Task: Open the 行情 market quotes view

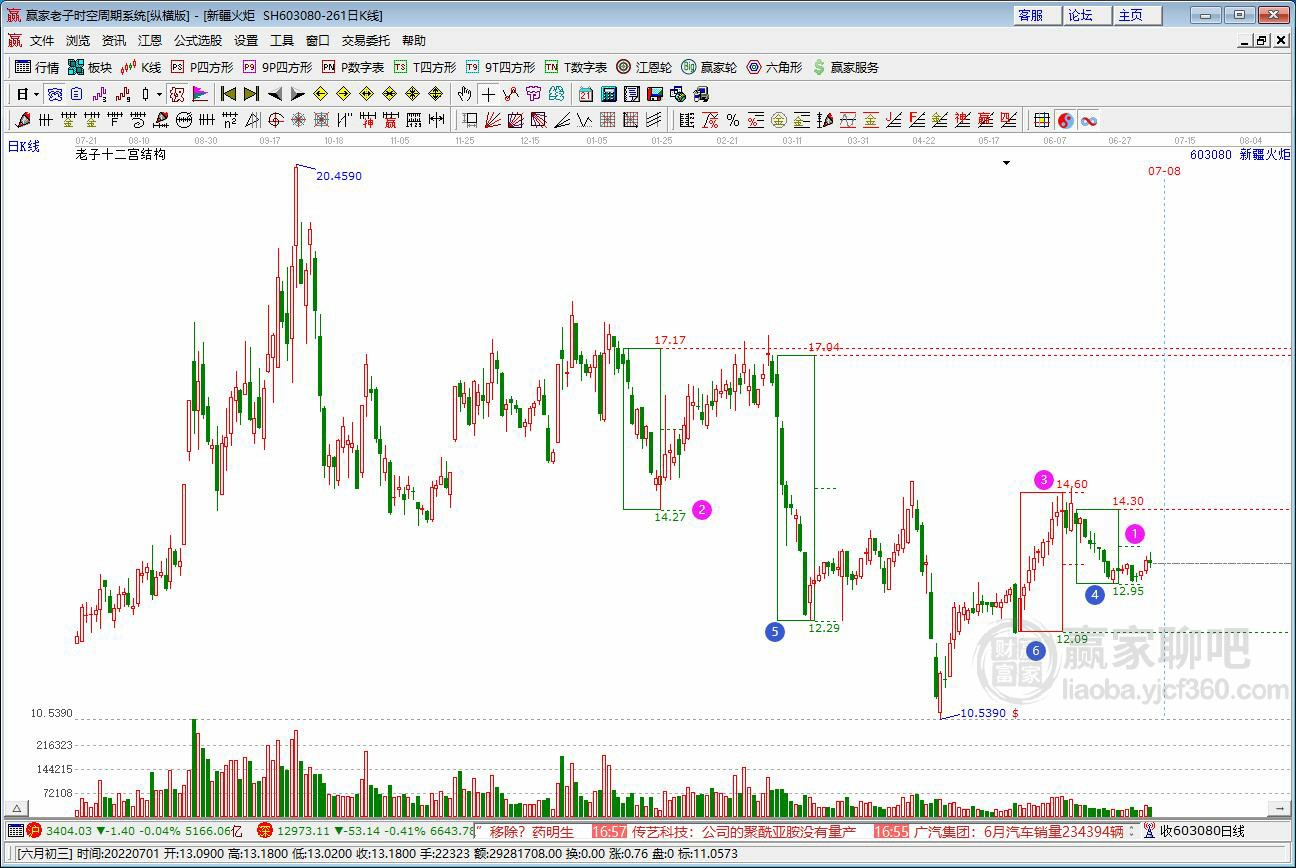Action: click(x=37, y=67)
